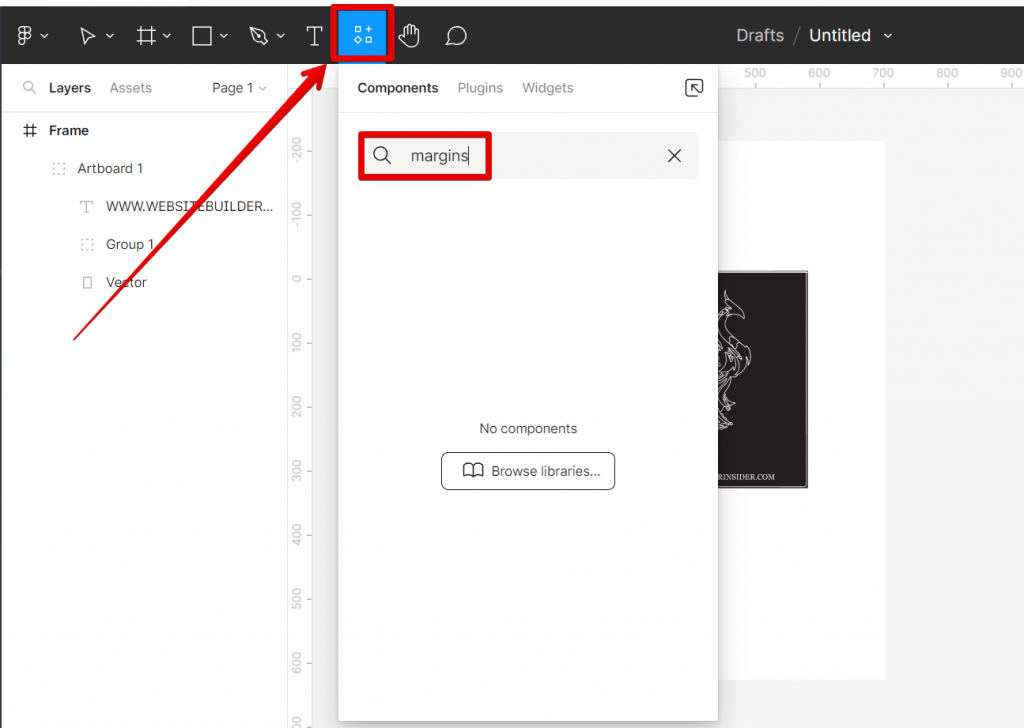Detach the resources panel using corner icon
The width and height of the screenshot is (1024, 728).
[x=694, y=88]
